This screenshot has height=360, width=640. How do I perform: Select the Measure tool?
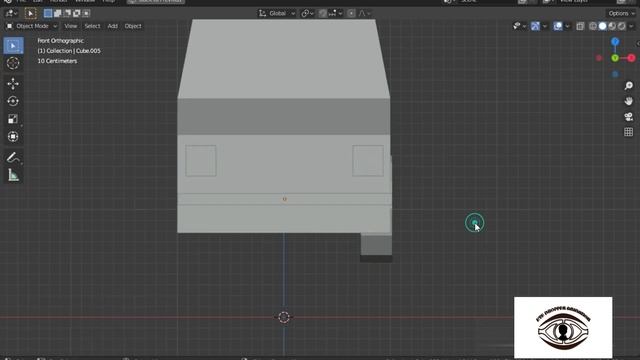(x=13, y=176)
